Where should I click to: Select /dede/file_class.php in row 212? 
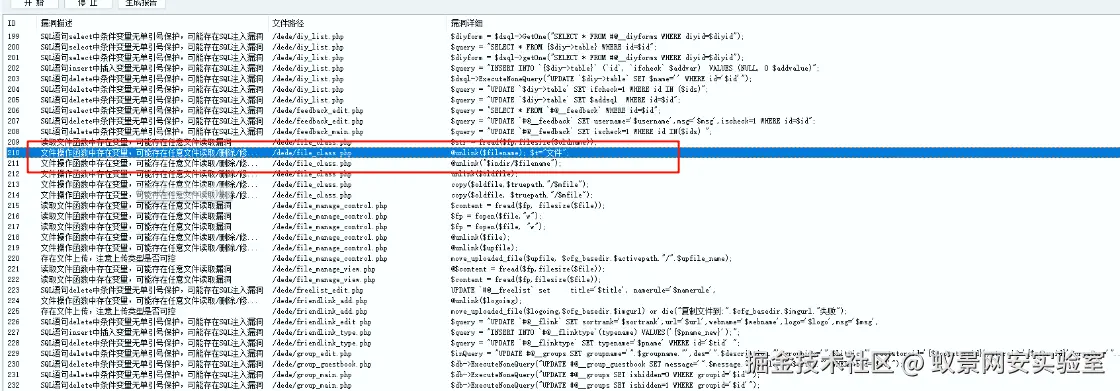tap(311, 174)
